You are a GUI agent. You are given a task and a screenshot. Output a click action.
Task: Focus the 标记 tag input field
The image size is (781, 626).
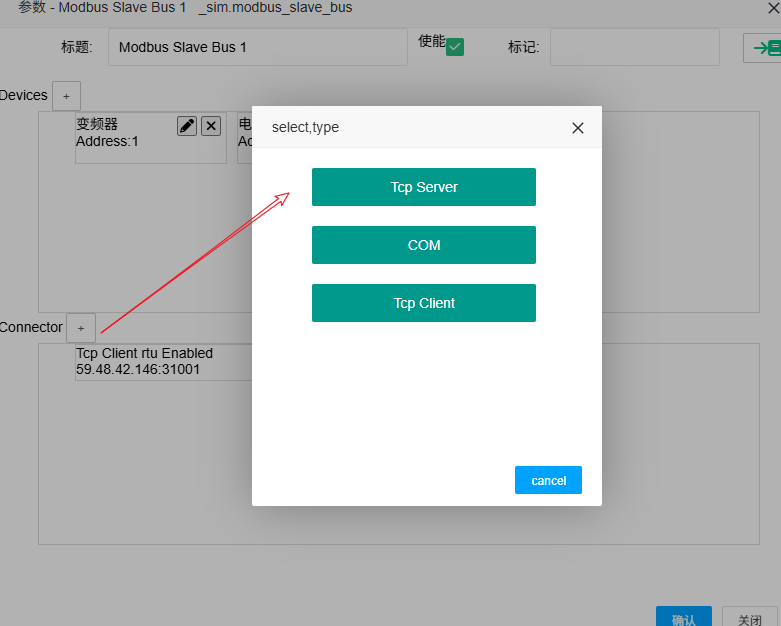tap(635, 47)
